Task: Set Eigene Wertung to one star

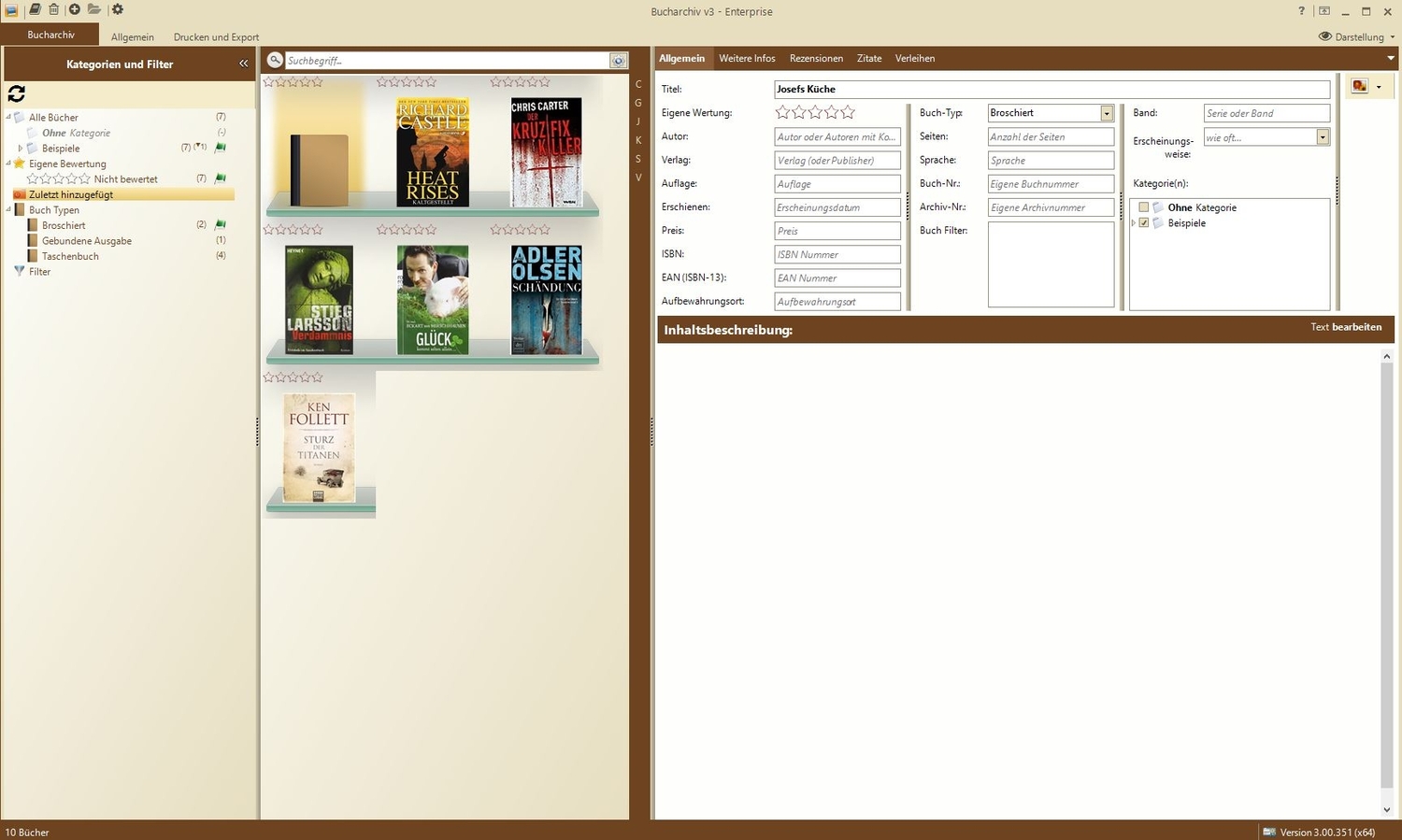Action: pos(783,112)
